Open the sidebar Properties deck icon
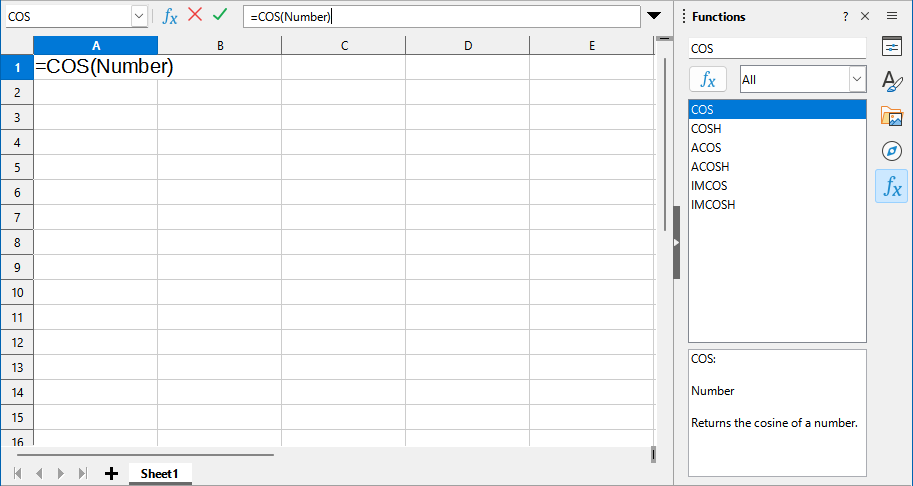The width and height of the screenshot is (913, 486). 891,47
